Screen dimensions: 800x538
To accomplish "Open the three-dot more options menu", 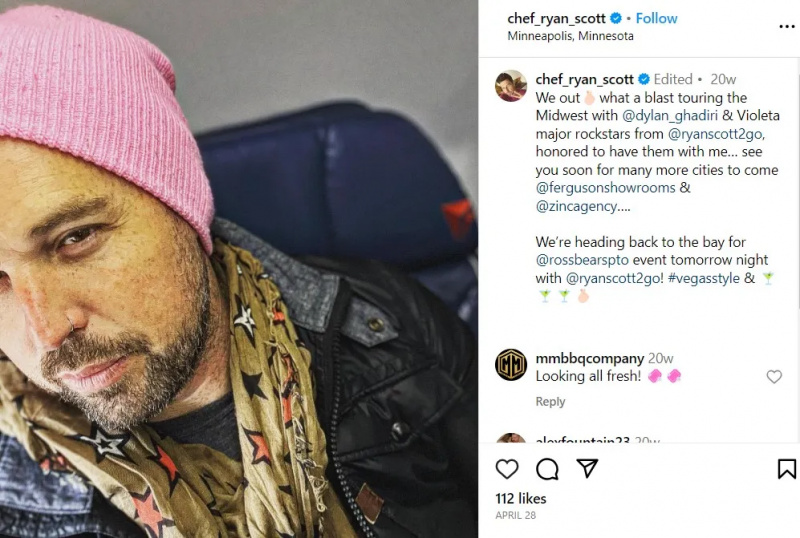I will (x=787, y=27).
